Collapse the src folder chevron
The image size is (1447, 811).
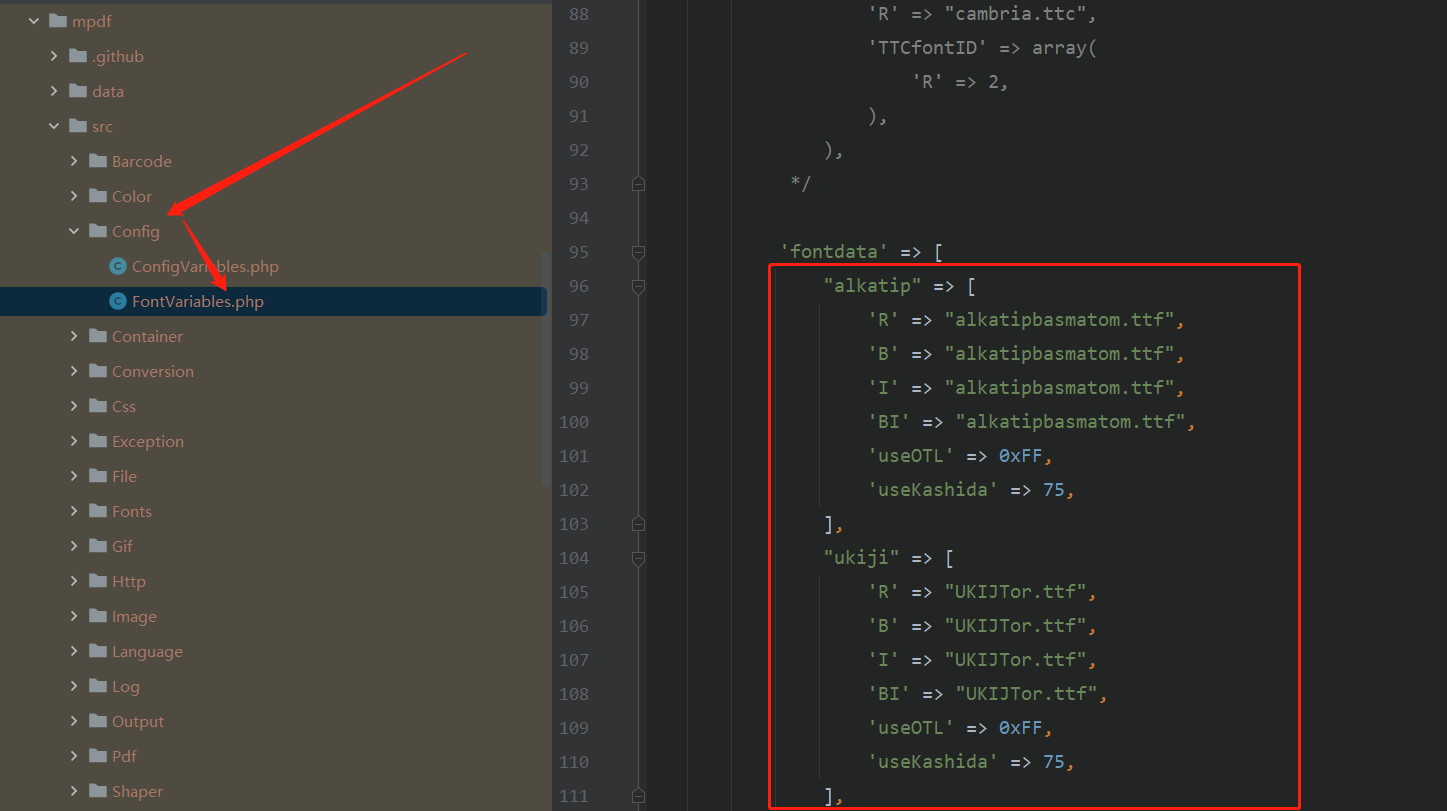pos(54,126)
